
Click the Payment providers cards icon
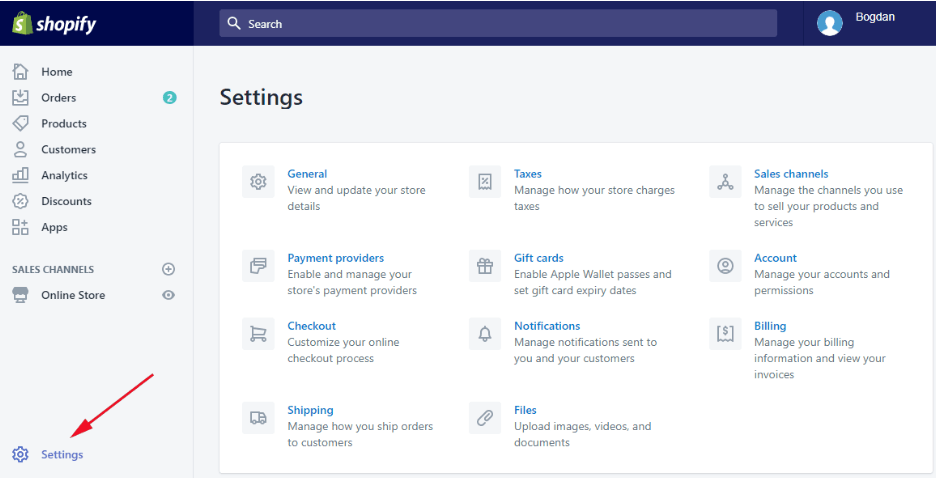tap(258, 266)
